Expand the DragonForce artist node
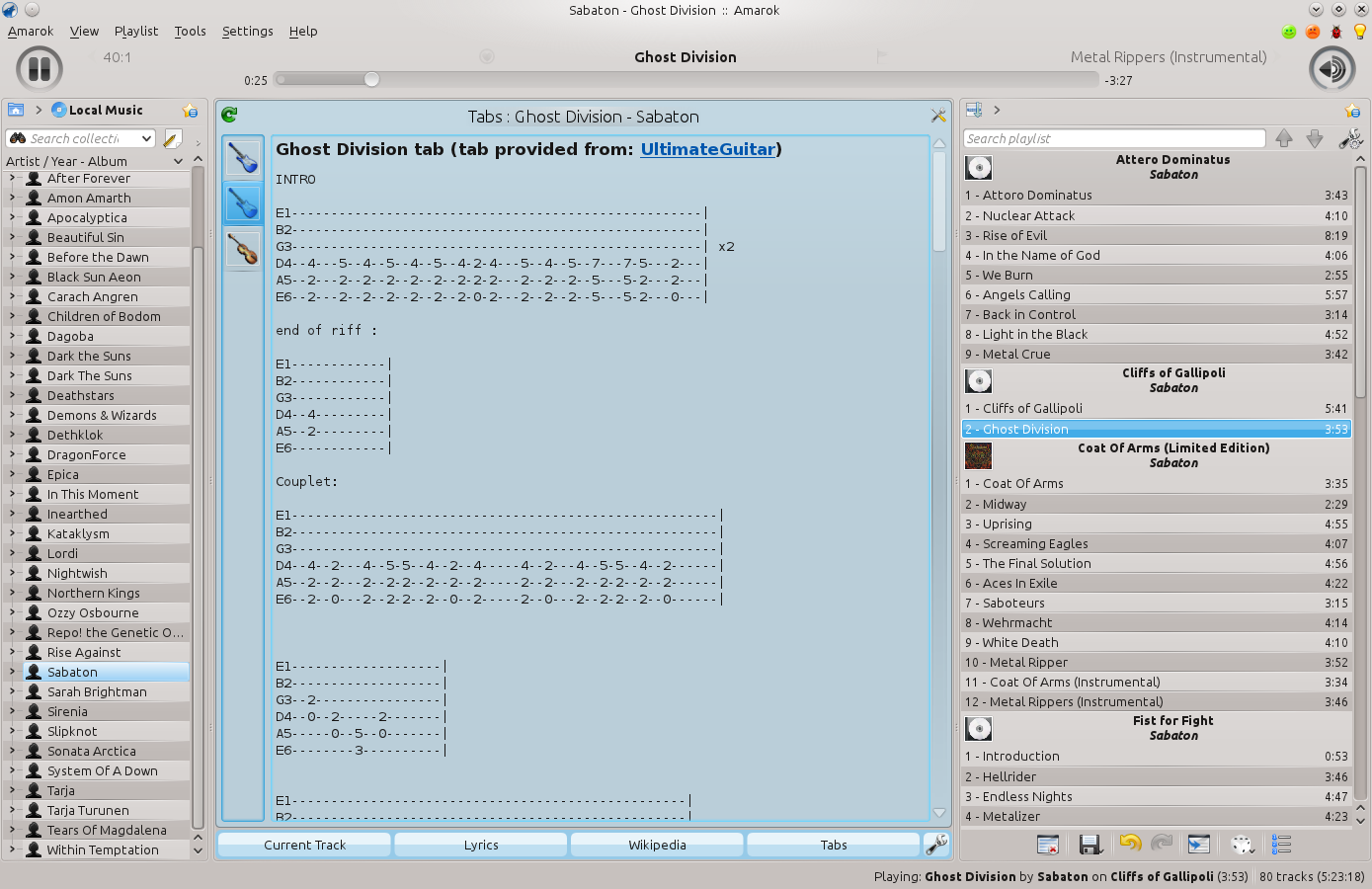Image resolution: width=1372 pixels, height=889 pixels. [x=12, y=454]
